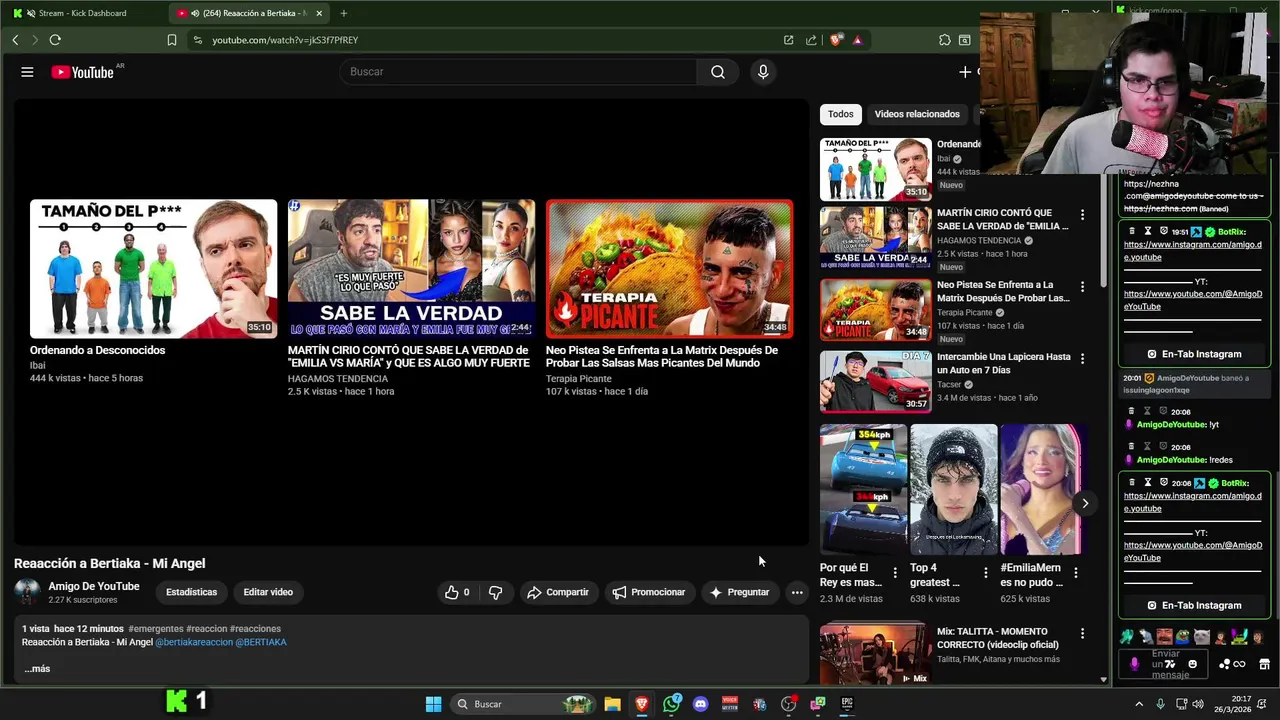Click the lower En-Tab Instagram button
The image size is (1280, 720).
pos(1194,605)
